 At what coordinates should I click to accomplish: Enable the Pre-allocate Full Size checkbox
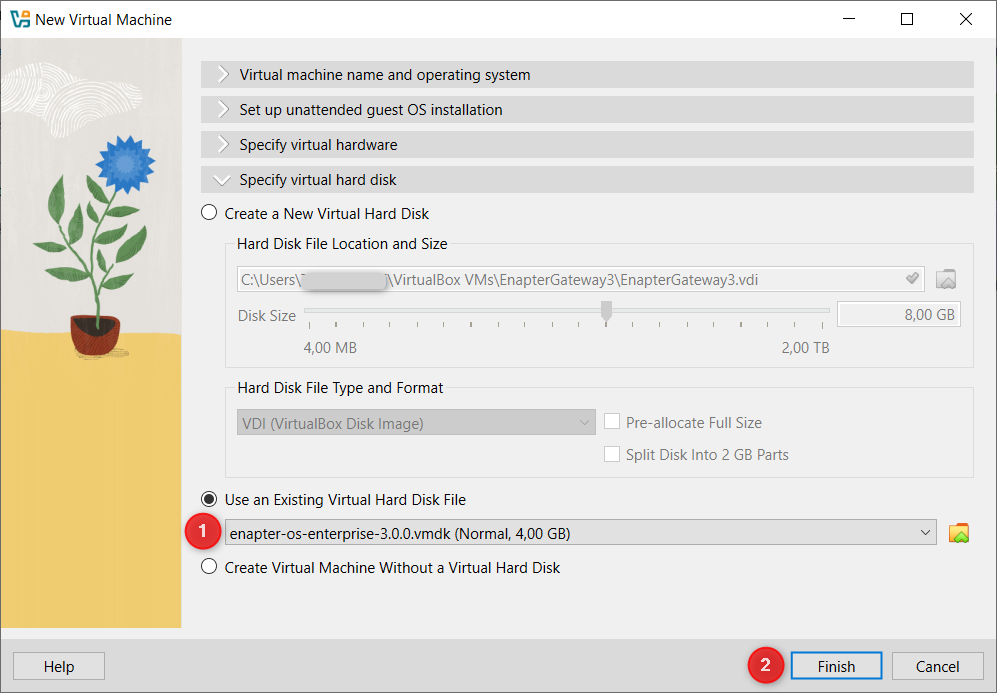(612, 422)
